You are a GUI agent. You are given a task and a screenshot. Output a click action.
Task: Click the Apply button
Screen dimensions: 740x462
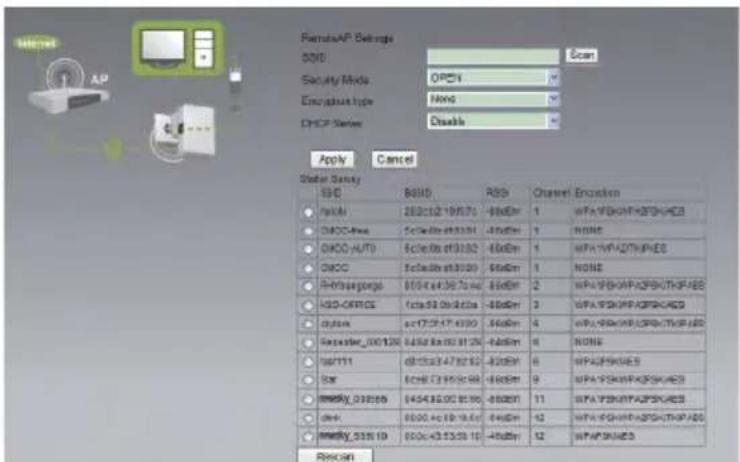tap(332, 160)
